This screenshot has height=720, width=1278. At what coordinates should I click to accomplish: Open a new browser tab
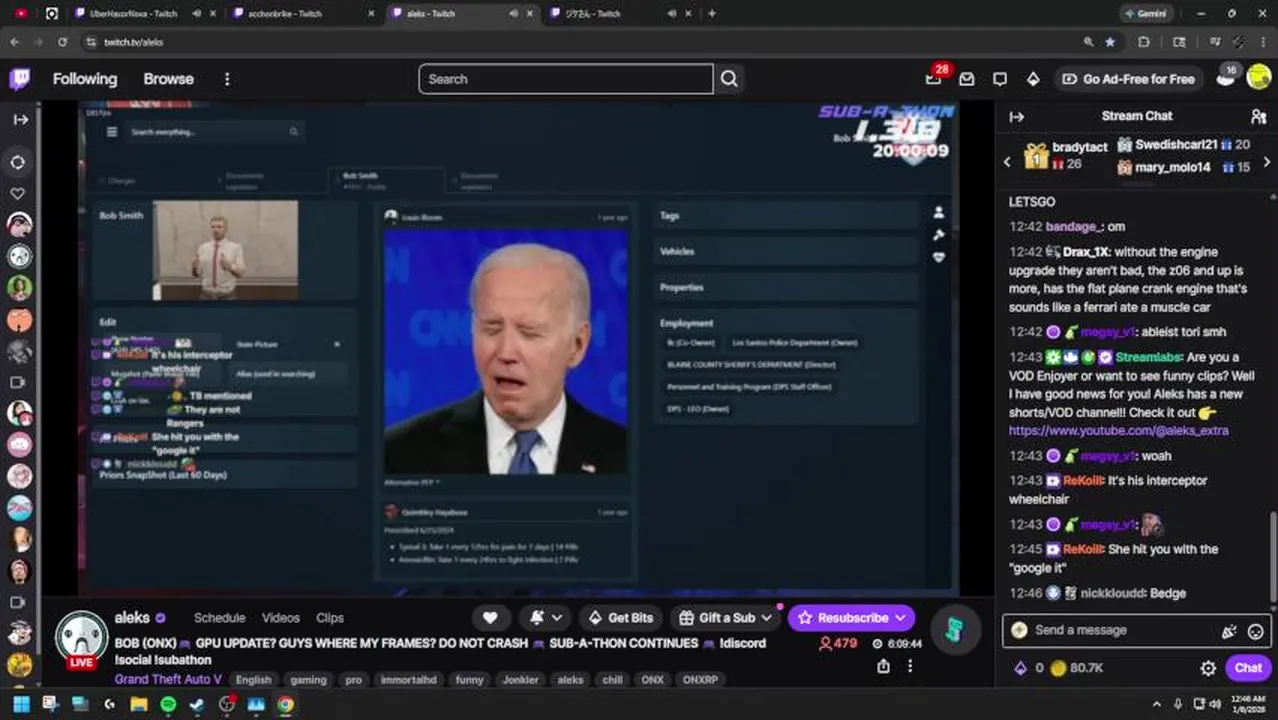(x=712, y=14)
